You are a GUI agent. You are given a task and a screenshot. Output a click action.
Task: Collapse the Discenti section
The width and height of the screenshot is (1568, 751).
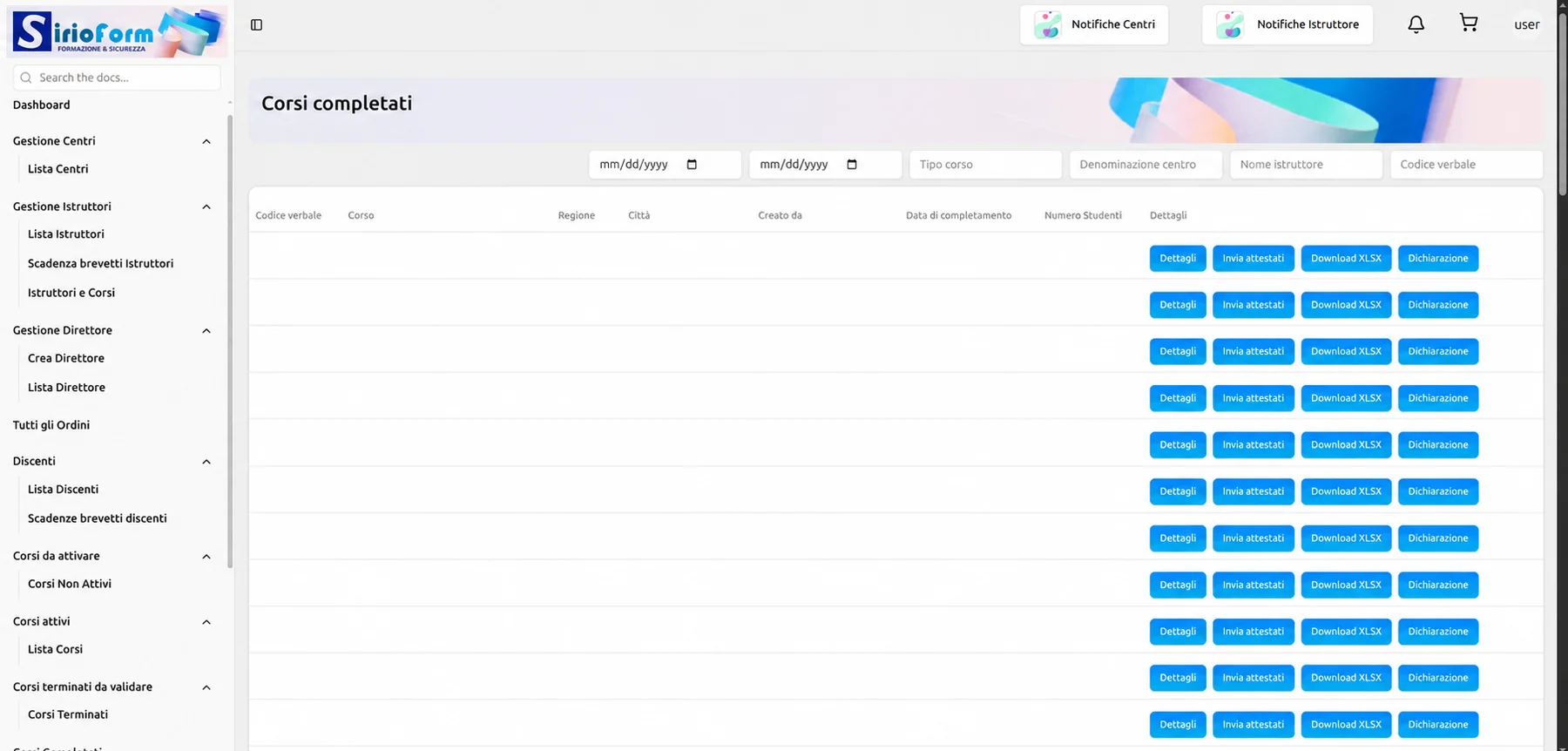click(206, 462)
